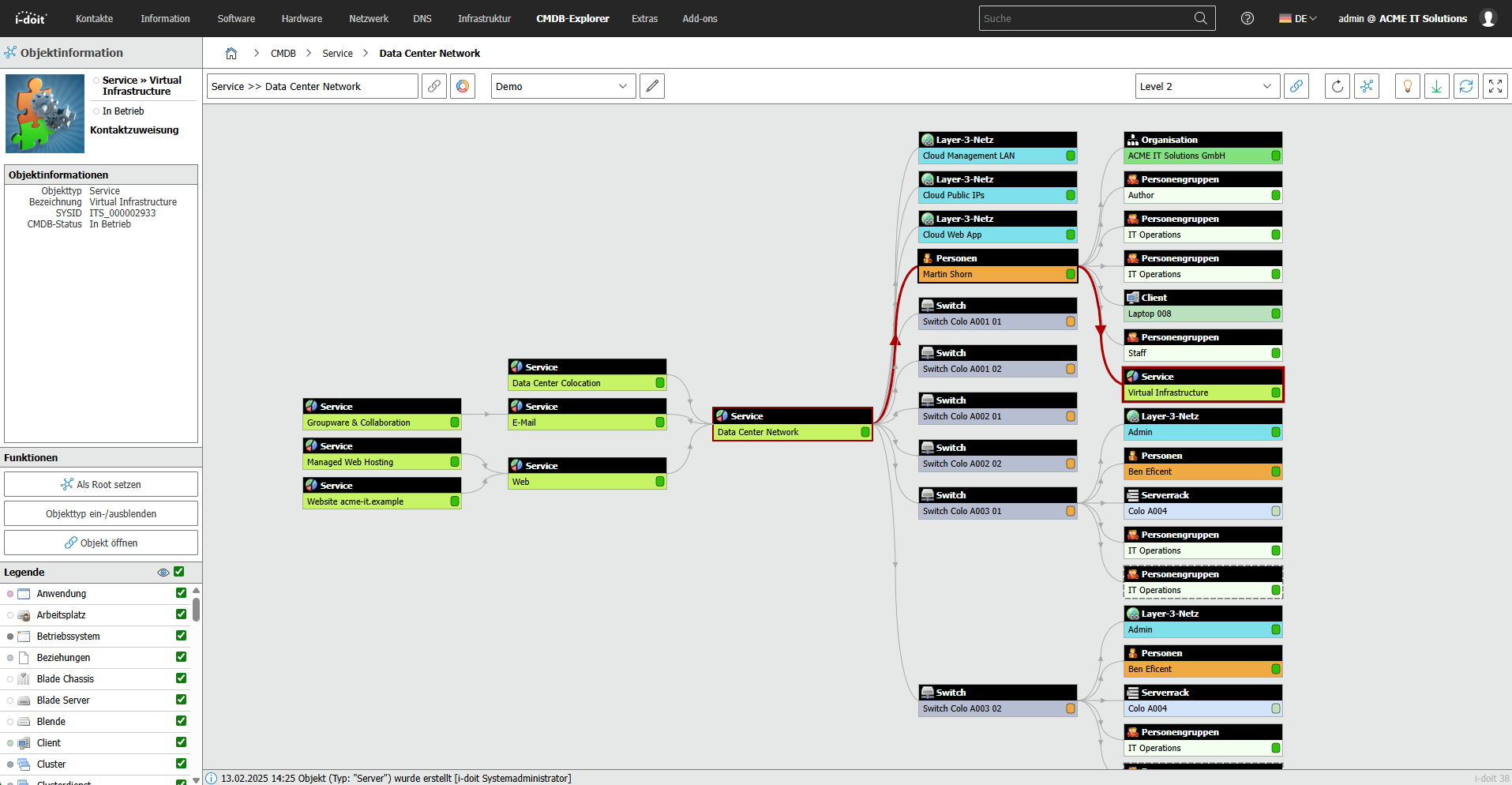
Task: Click the Objekt öffnen button
Action: (101, 543)
